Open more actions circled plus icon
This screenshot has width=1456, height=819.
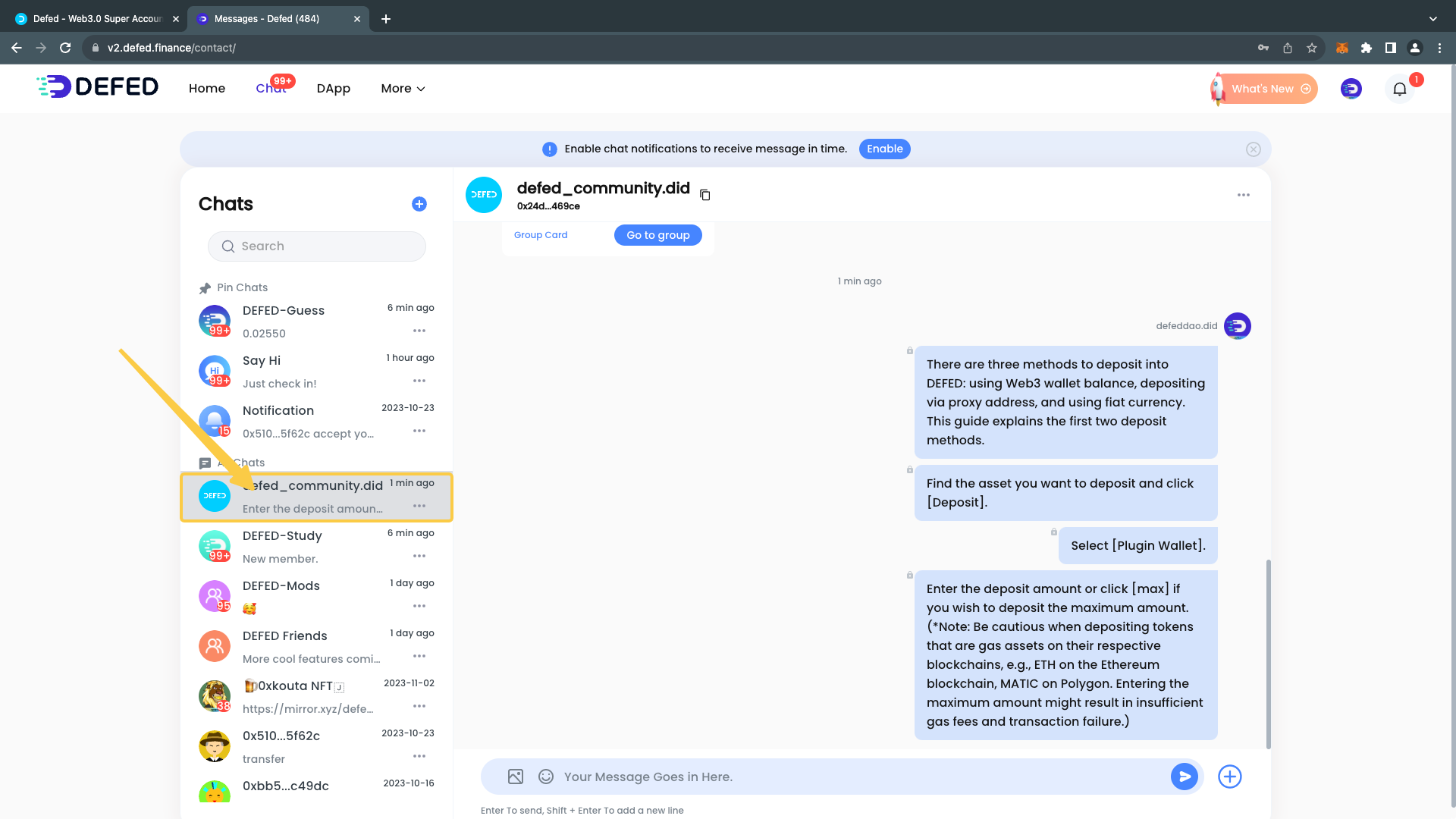1229,777
